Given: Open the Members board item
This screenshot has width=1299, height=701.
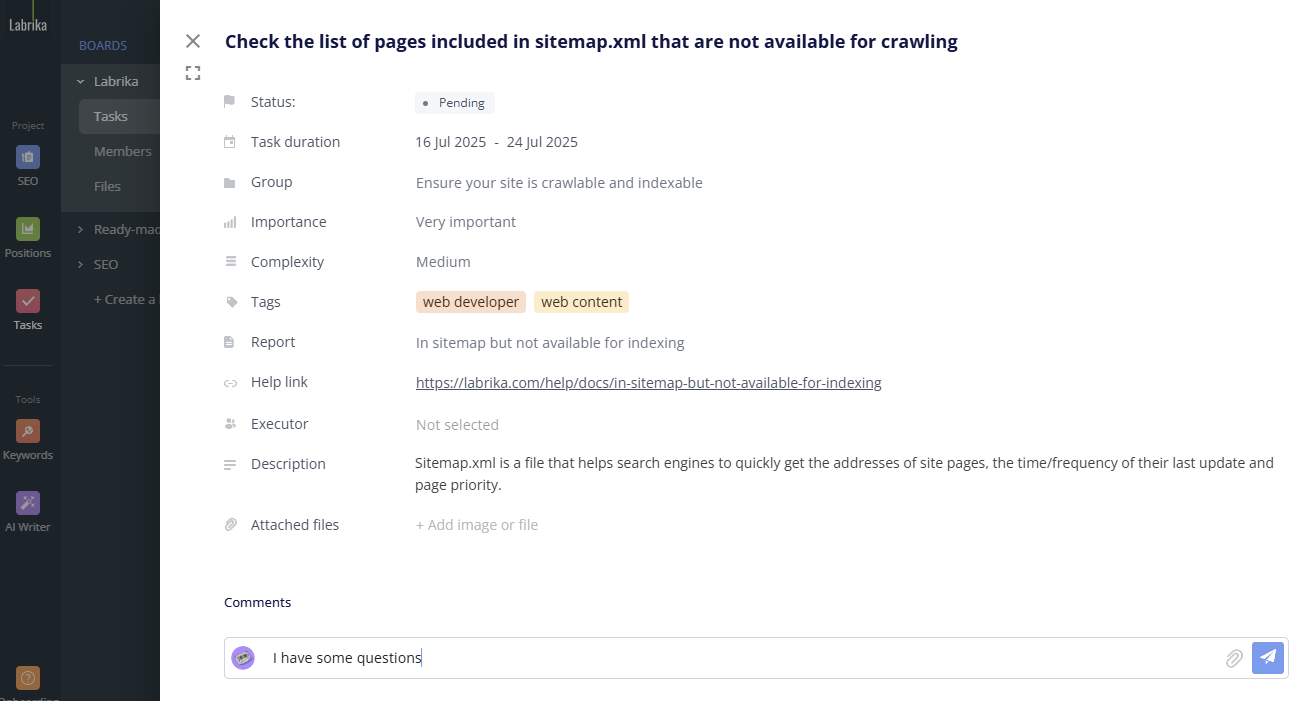Looking at the screenshot, I should point(122,152).
